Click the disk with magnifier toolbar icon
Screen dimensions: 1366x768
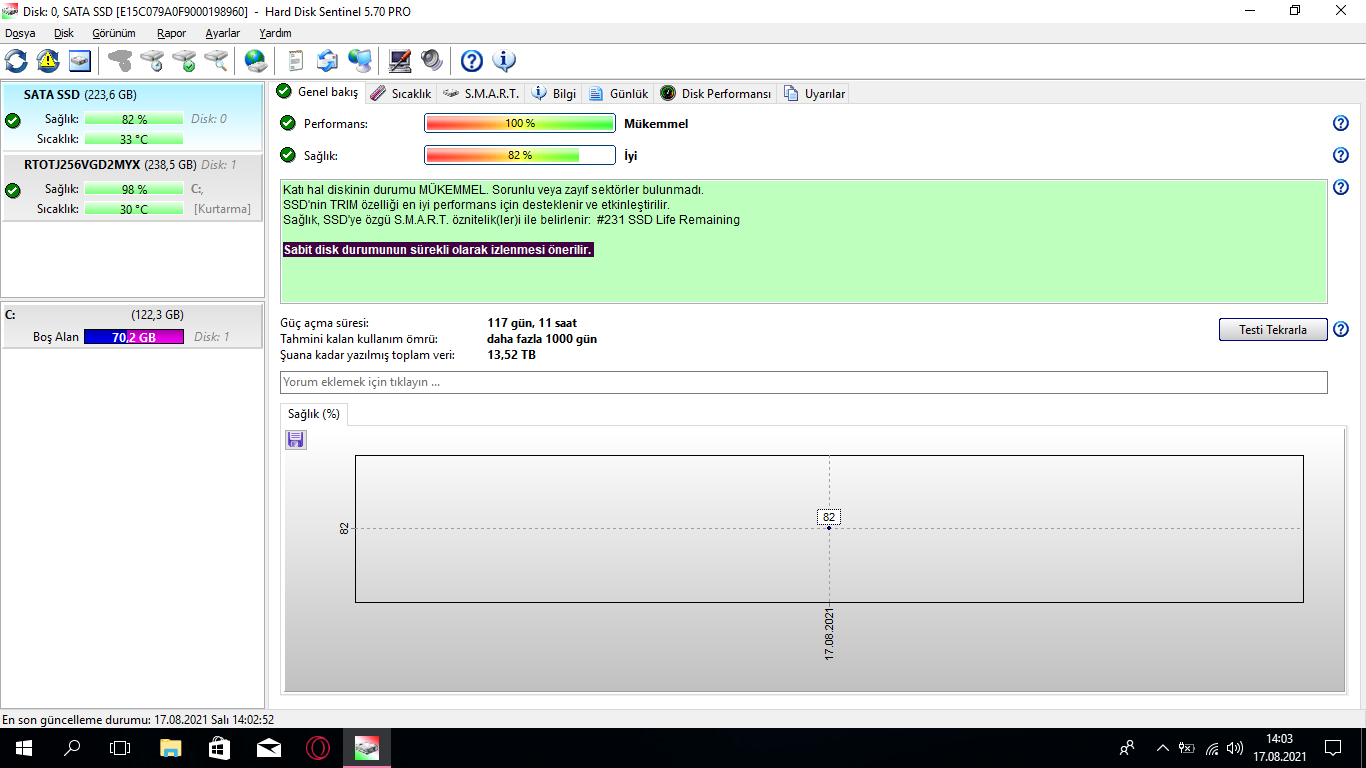click(x=216, y=61)
